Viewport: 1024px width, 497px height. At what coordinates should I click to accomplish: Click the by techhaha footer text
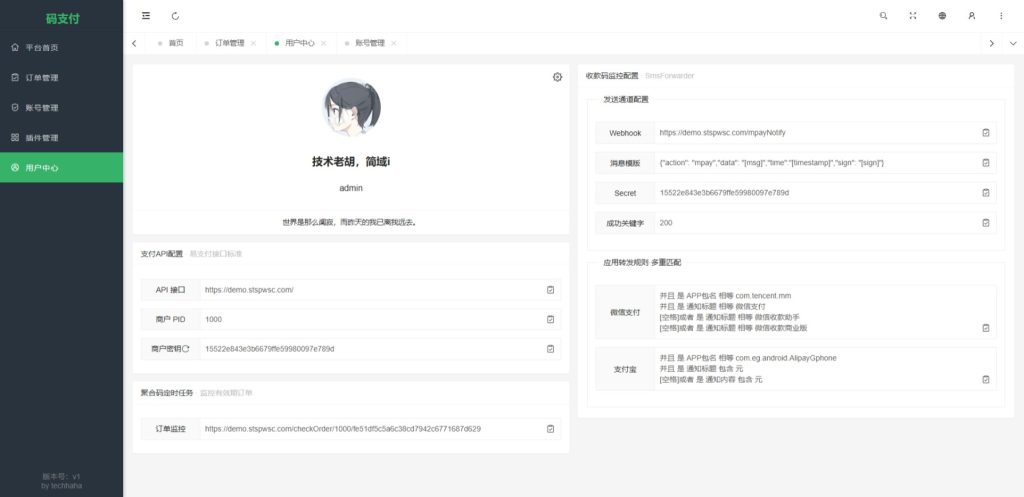click(61, 486)
